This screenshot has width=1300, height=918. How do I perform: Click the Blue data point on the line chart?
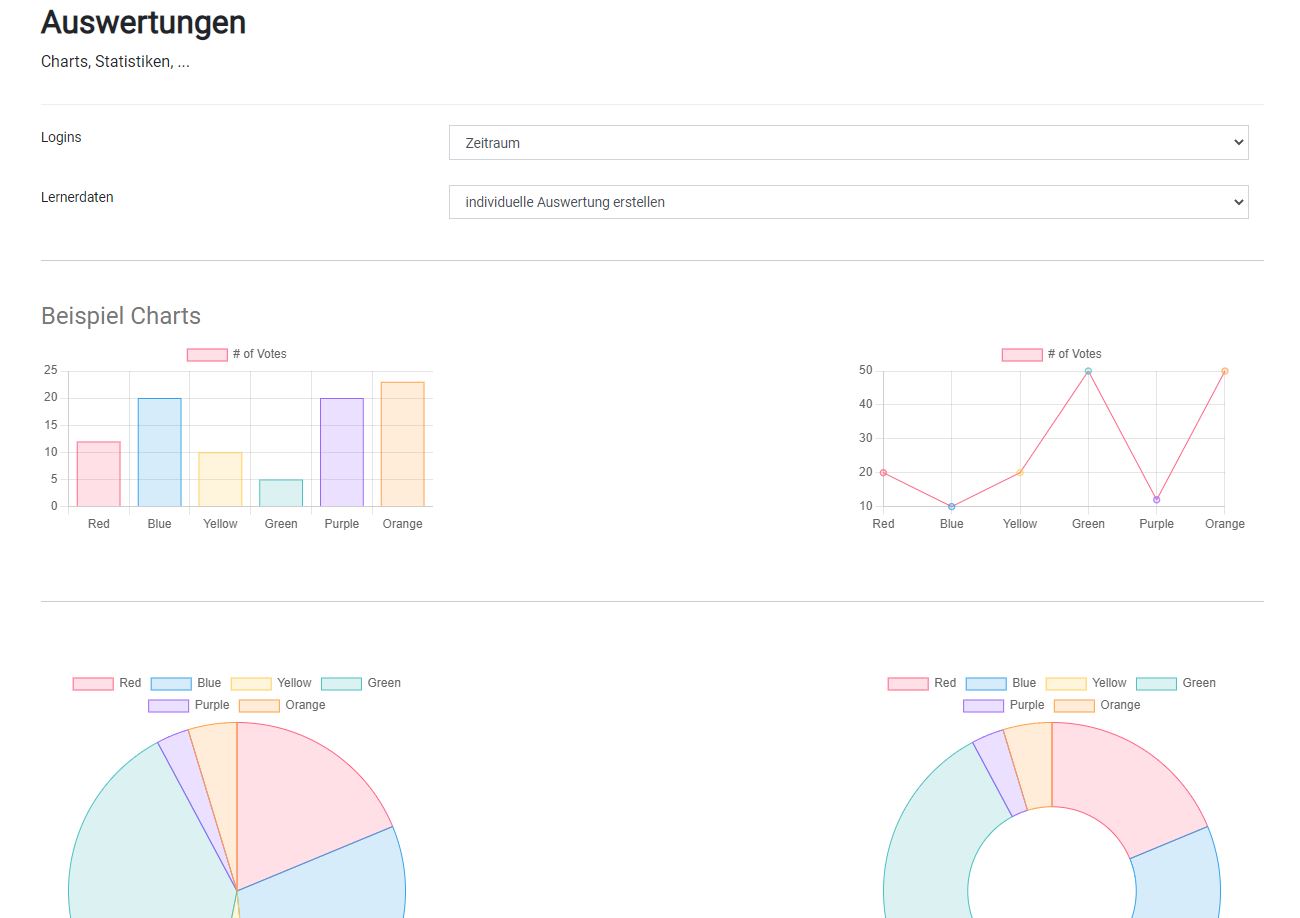951,506
